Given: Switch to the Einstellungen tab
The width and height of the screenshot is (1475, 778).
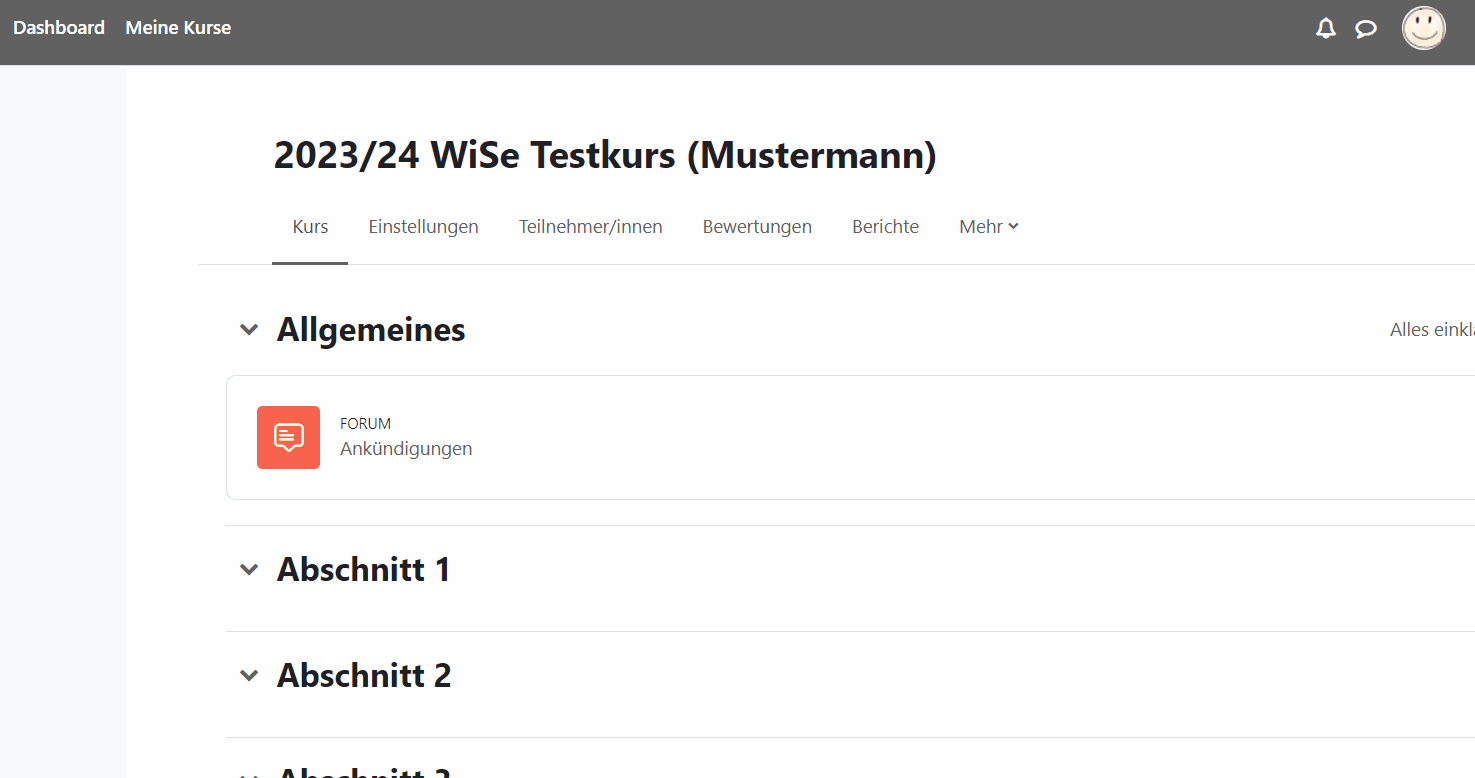Looking at the screenshot, I should click(423, 226).
